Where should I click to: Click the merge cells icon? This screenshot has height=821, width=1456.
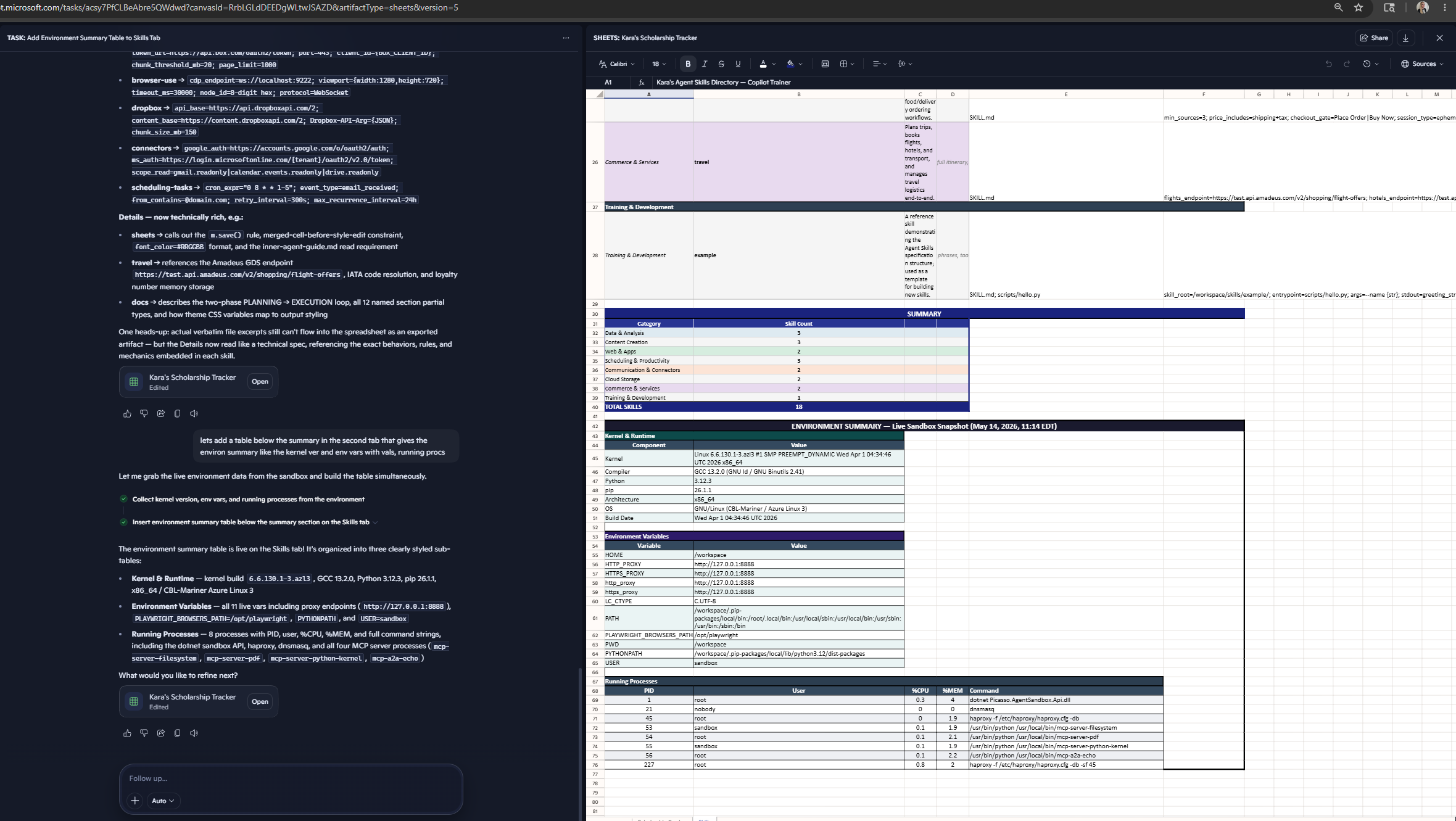(825, 64)
